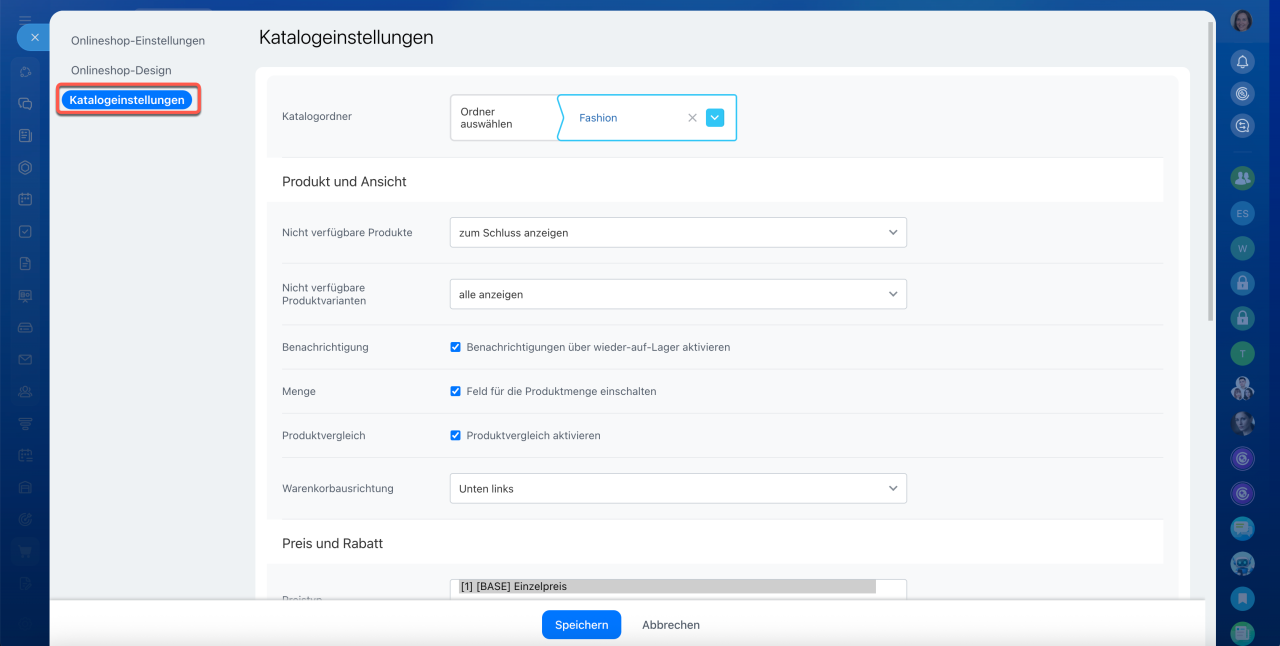1280x646 pixels.
Task: Open the Onlineshop-Design section
Action: click(x=121, y=71)
